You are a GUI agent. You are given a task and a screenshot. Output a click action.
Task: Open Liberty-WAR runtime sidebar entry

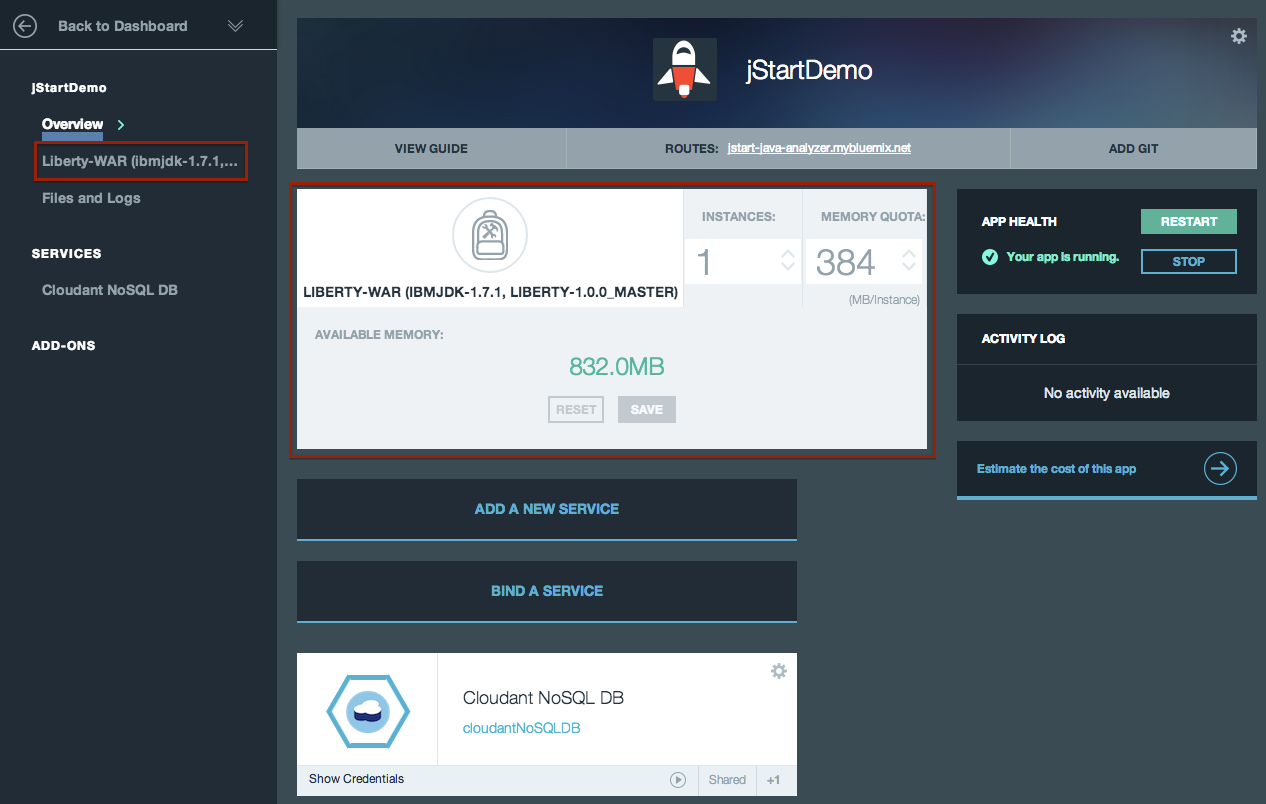click(x=140, y=161)
